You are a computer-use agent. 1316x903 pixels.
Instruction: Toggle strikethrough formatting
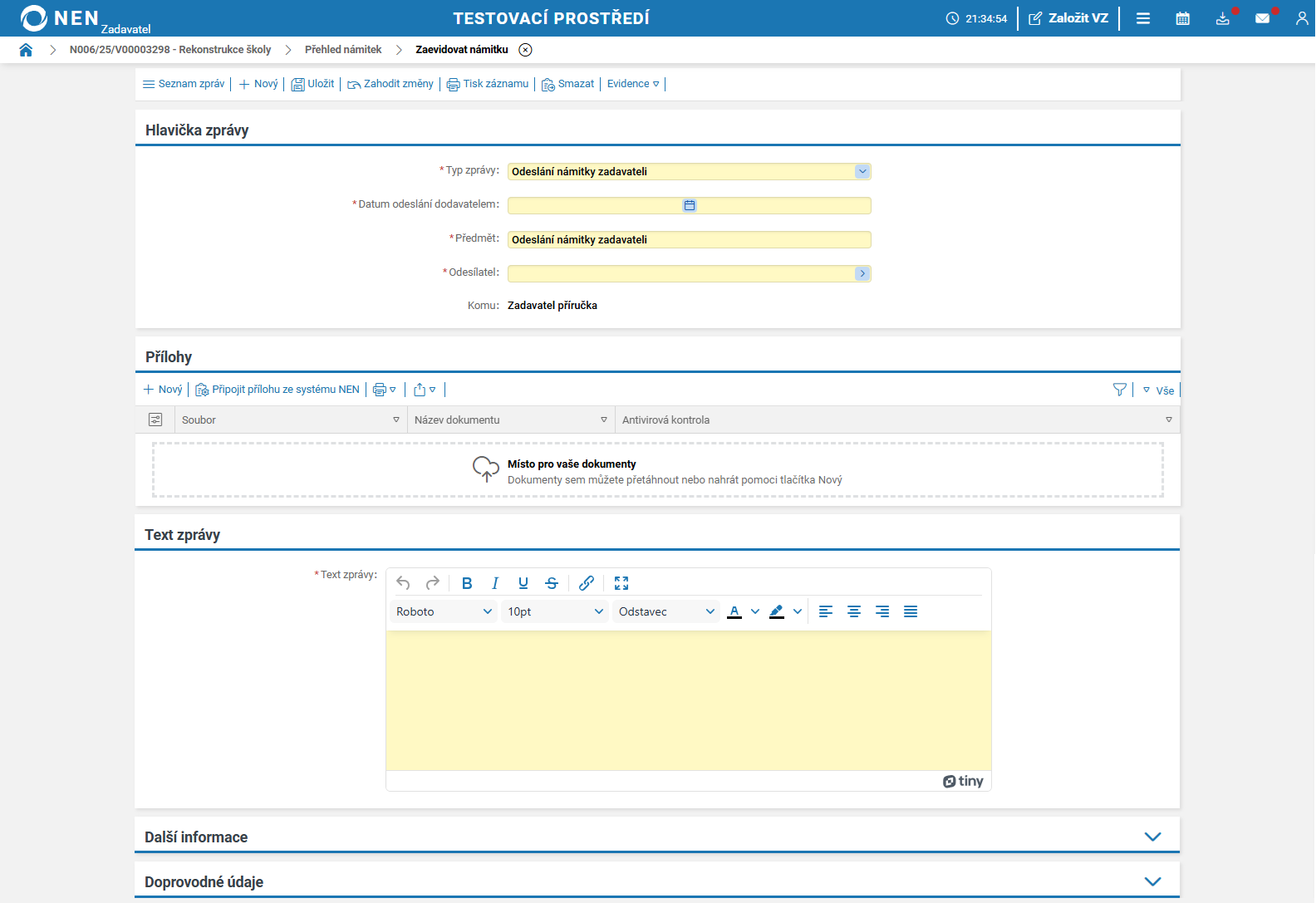click(552, 583)
